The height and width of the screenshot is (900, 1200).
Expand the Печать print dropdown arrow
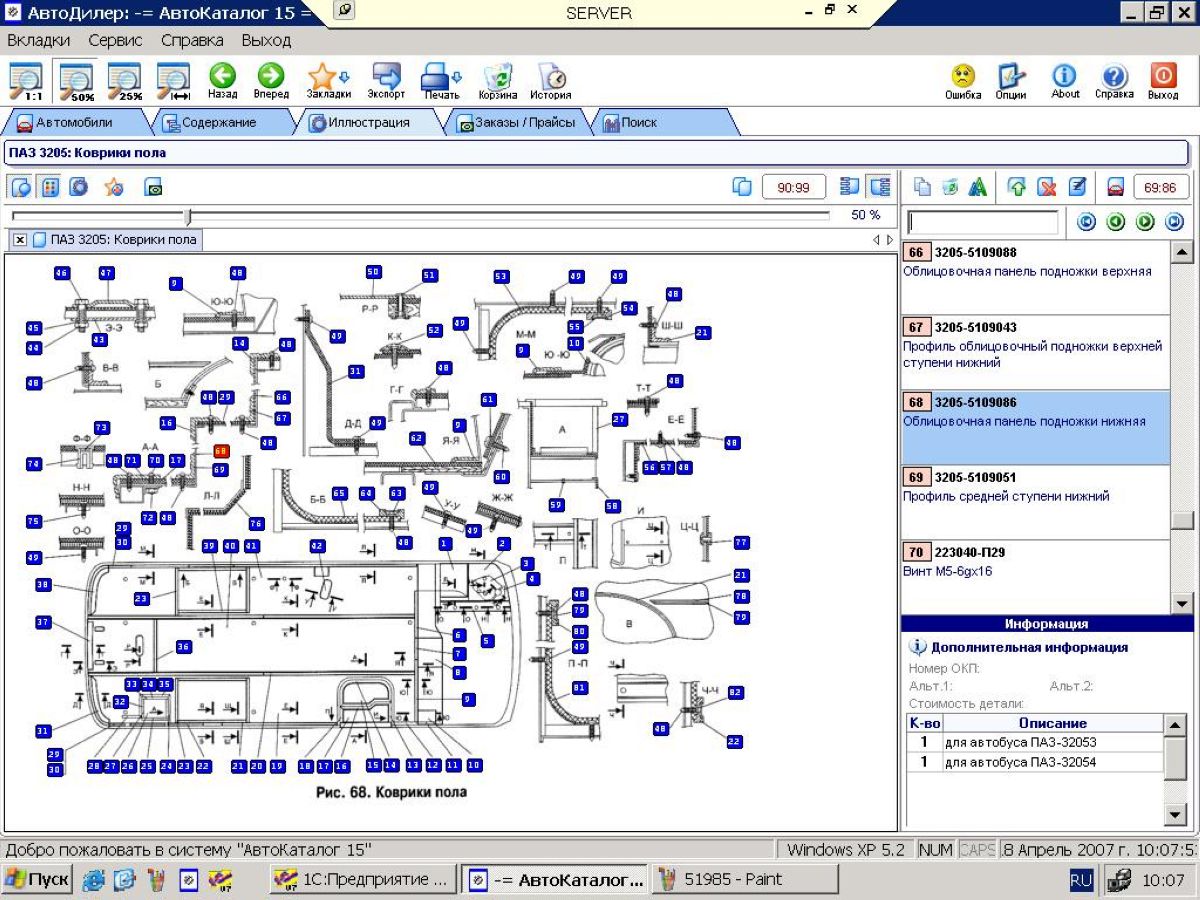(x=457, y=77)
